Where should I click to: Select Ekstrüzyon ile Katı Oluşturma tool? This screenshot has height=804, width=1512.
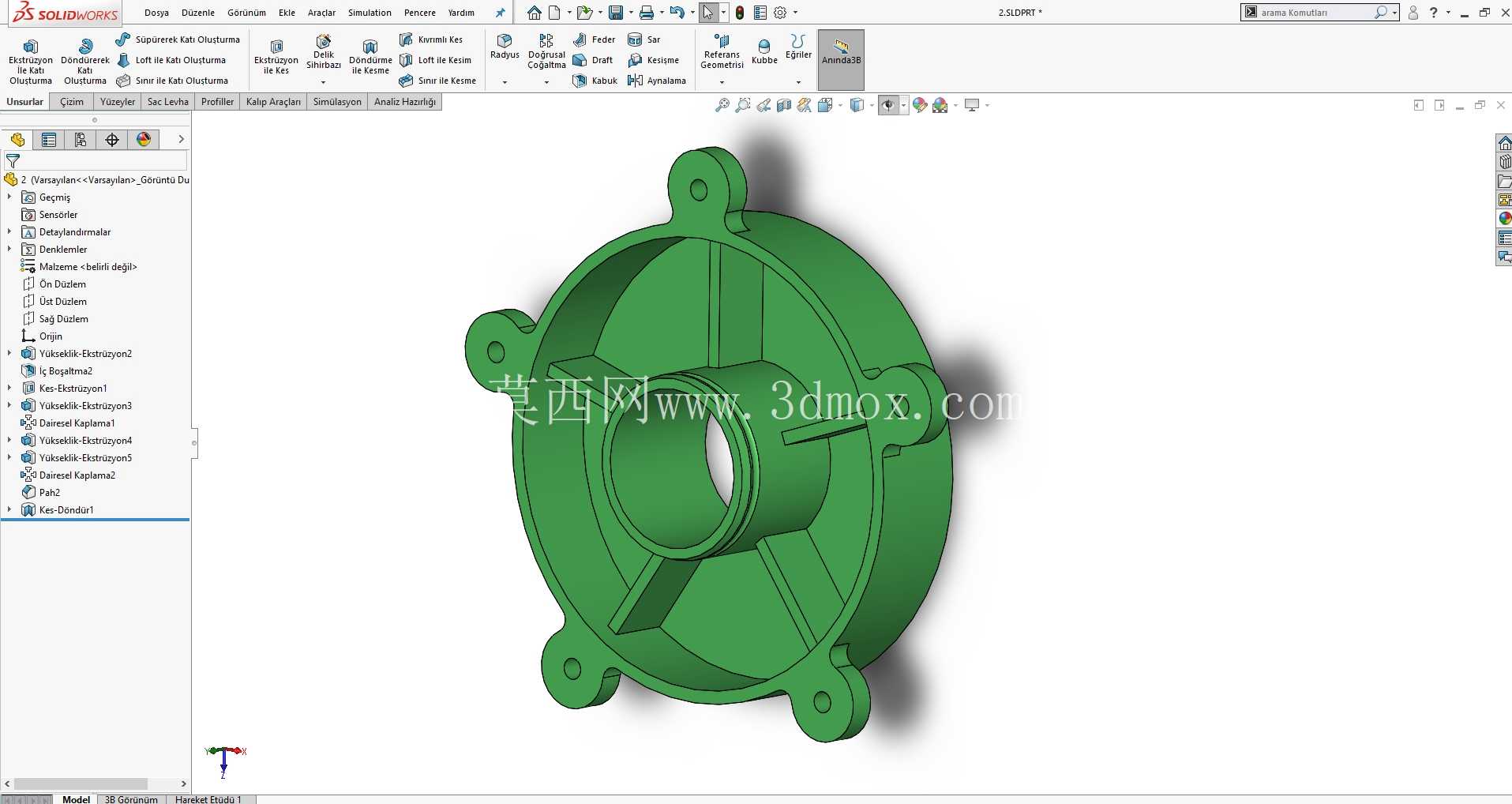tap(31, 61)
